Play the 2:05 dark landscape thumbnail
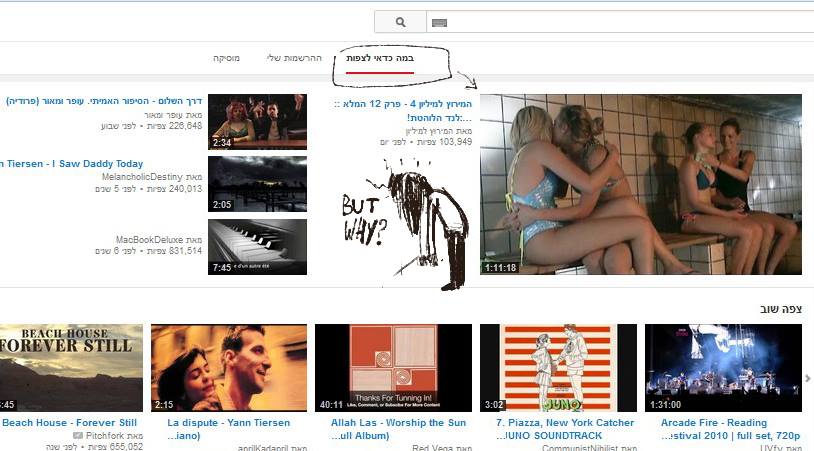 click(x=257, y=184)
